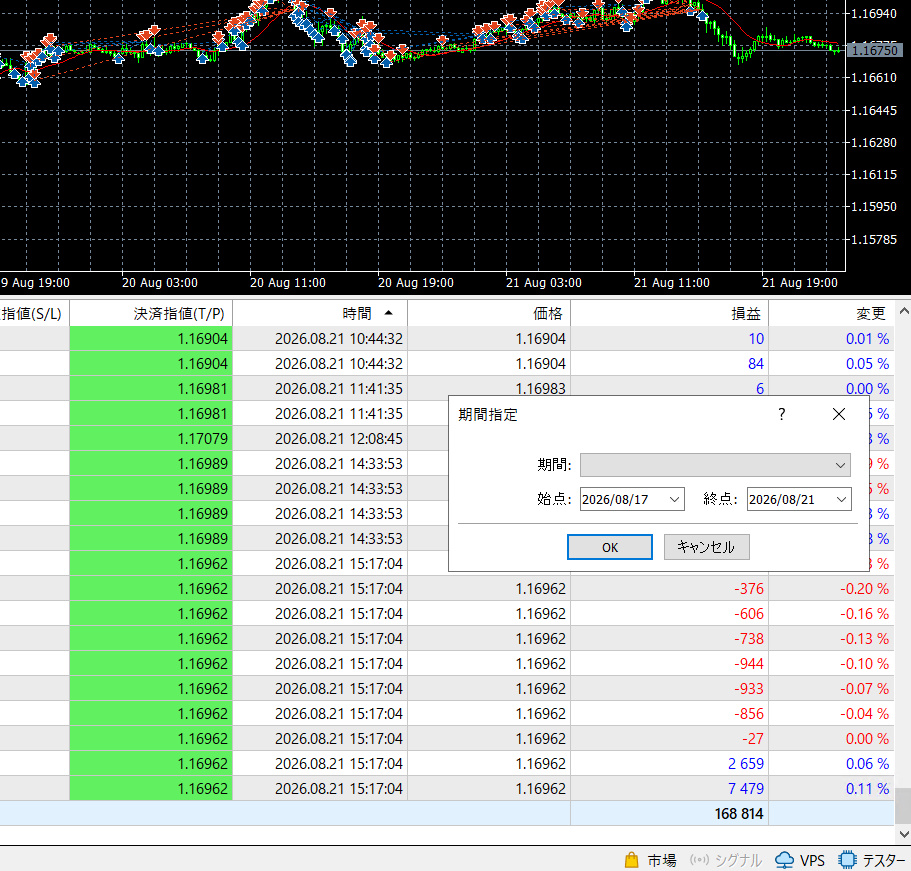
Task: Select the loss value -856
Action: point(749,714)
